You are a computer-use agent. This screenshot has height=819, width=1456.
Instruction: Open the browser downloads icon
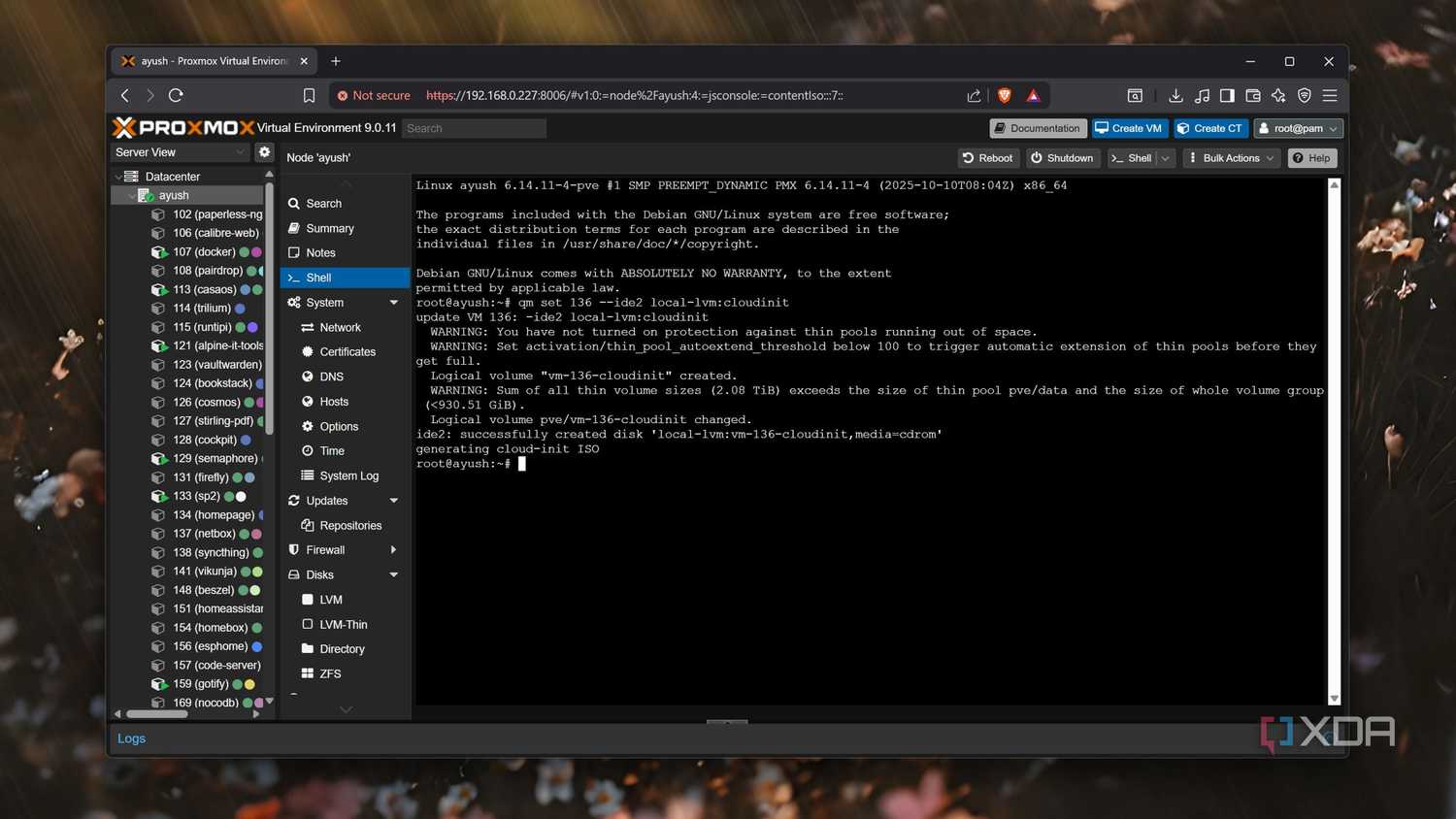(x=1175, y=95)
